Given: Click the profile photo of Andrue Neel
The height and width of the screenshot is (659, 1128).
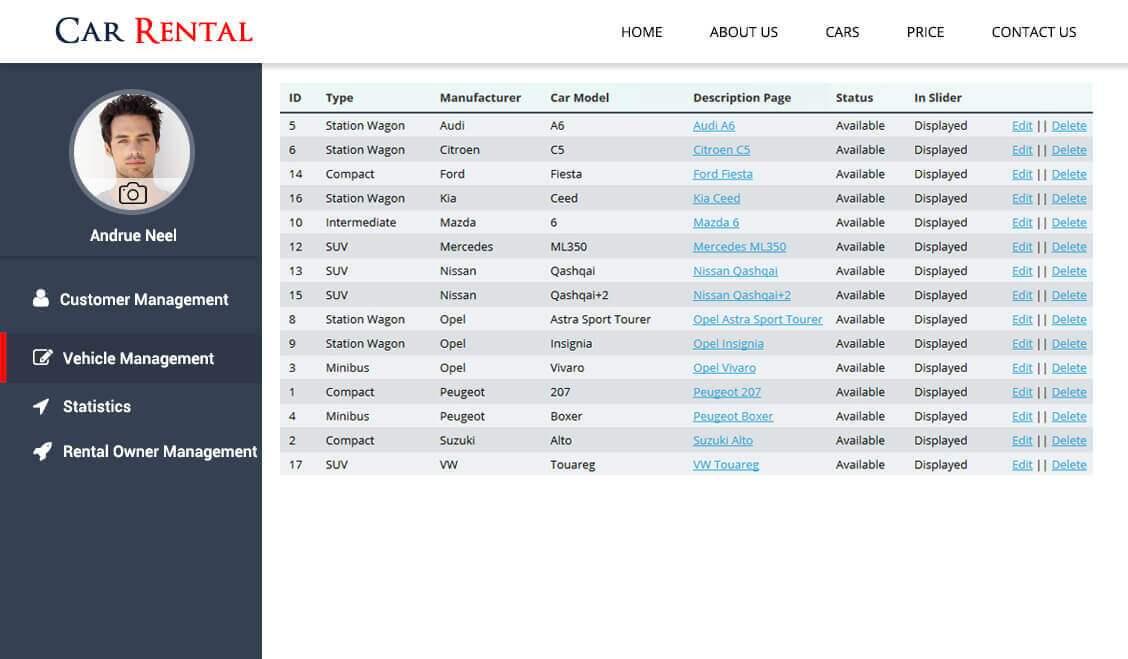Looking at the screenshot, I should click(x=132, y=140).
